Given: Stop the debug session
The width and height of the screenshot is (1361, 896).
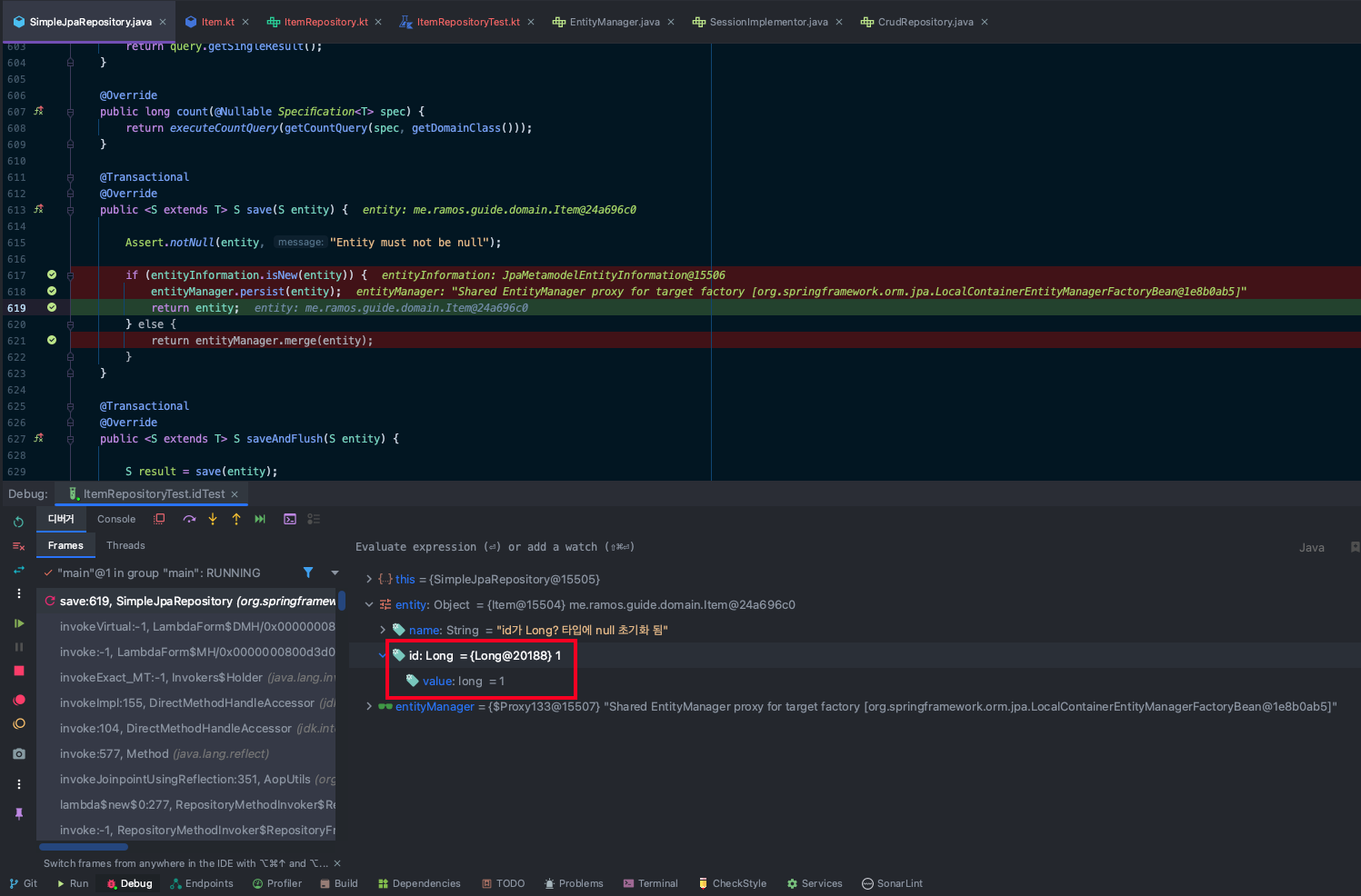Looking at the screenshot, I should click(18, 671).
